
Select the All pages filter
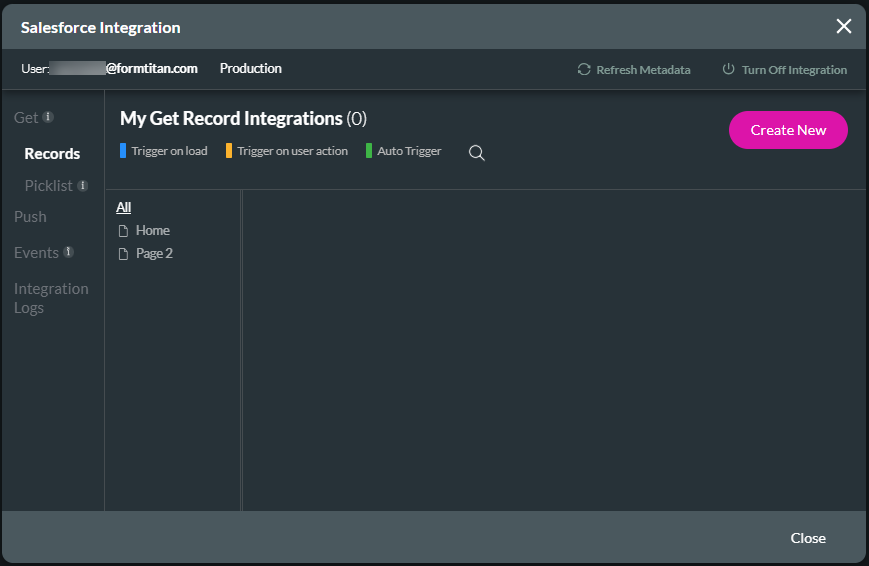click(x=124, y=207)
